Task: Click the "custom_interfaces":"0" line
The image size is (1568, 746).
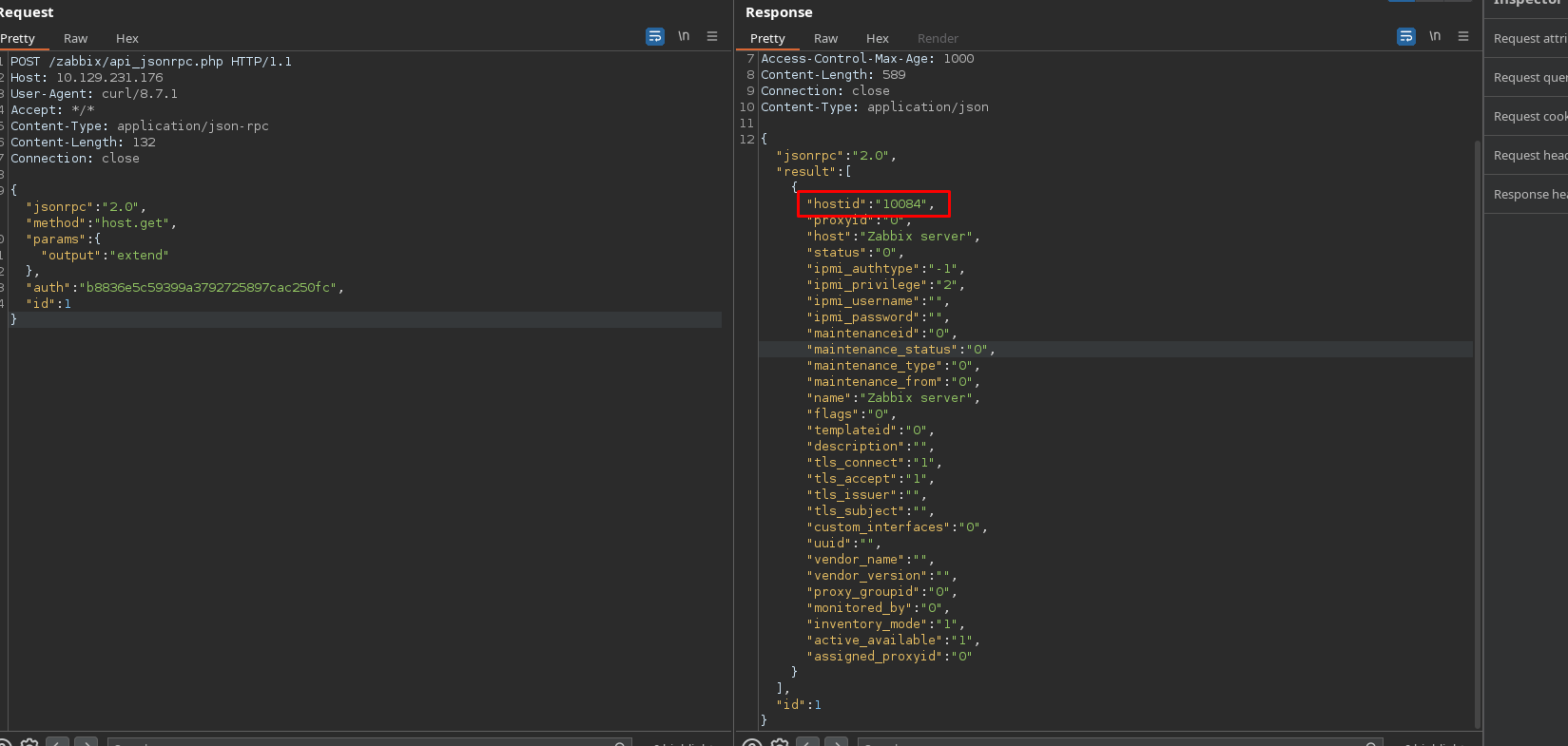Action: coord(897,526)
